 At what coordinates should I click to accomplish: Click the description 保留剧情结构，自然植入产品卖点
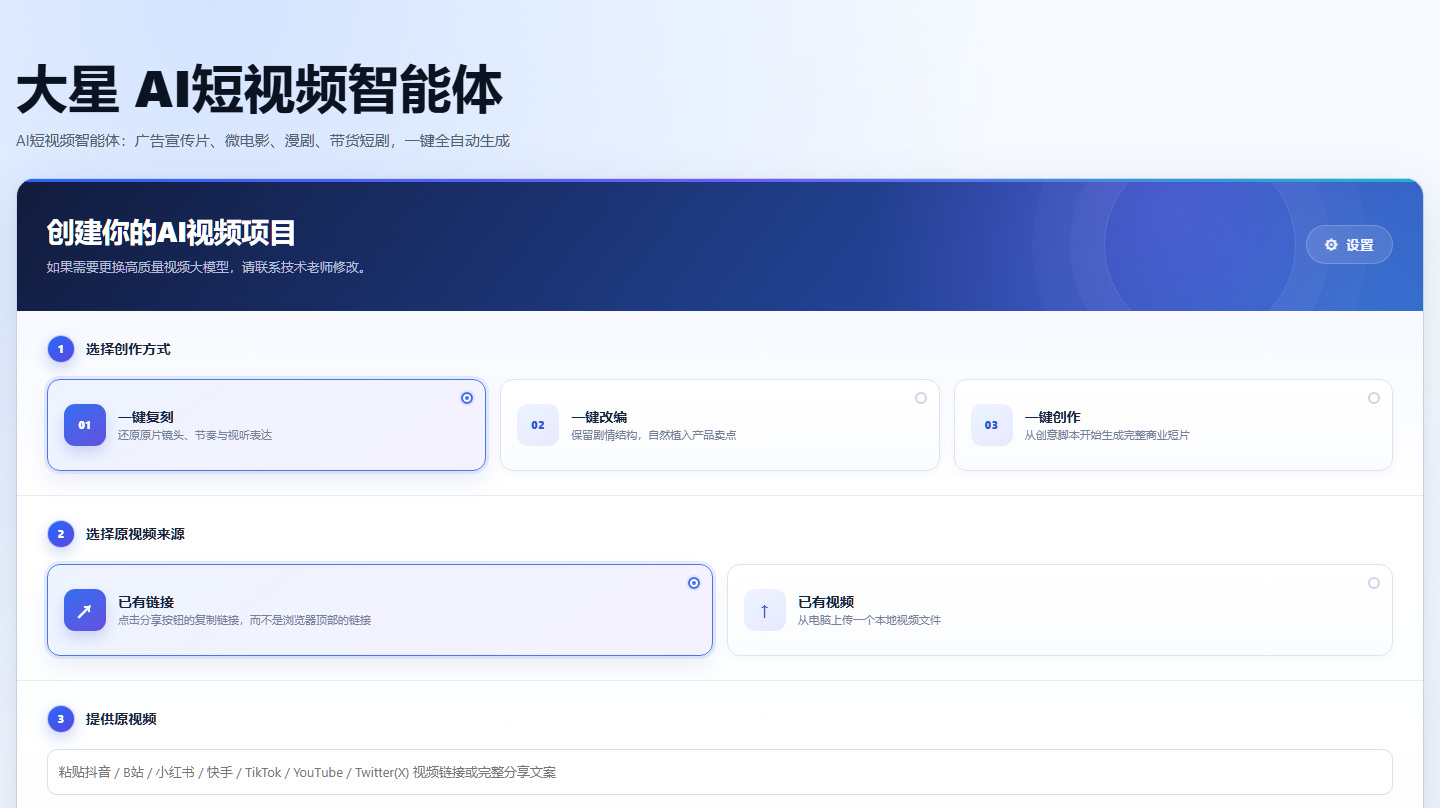tap(654, 435)
